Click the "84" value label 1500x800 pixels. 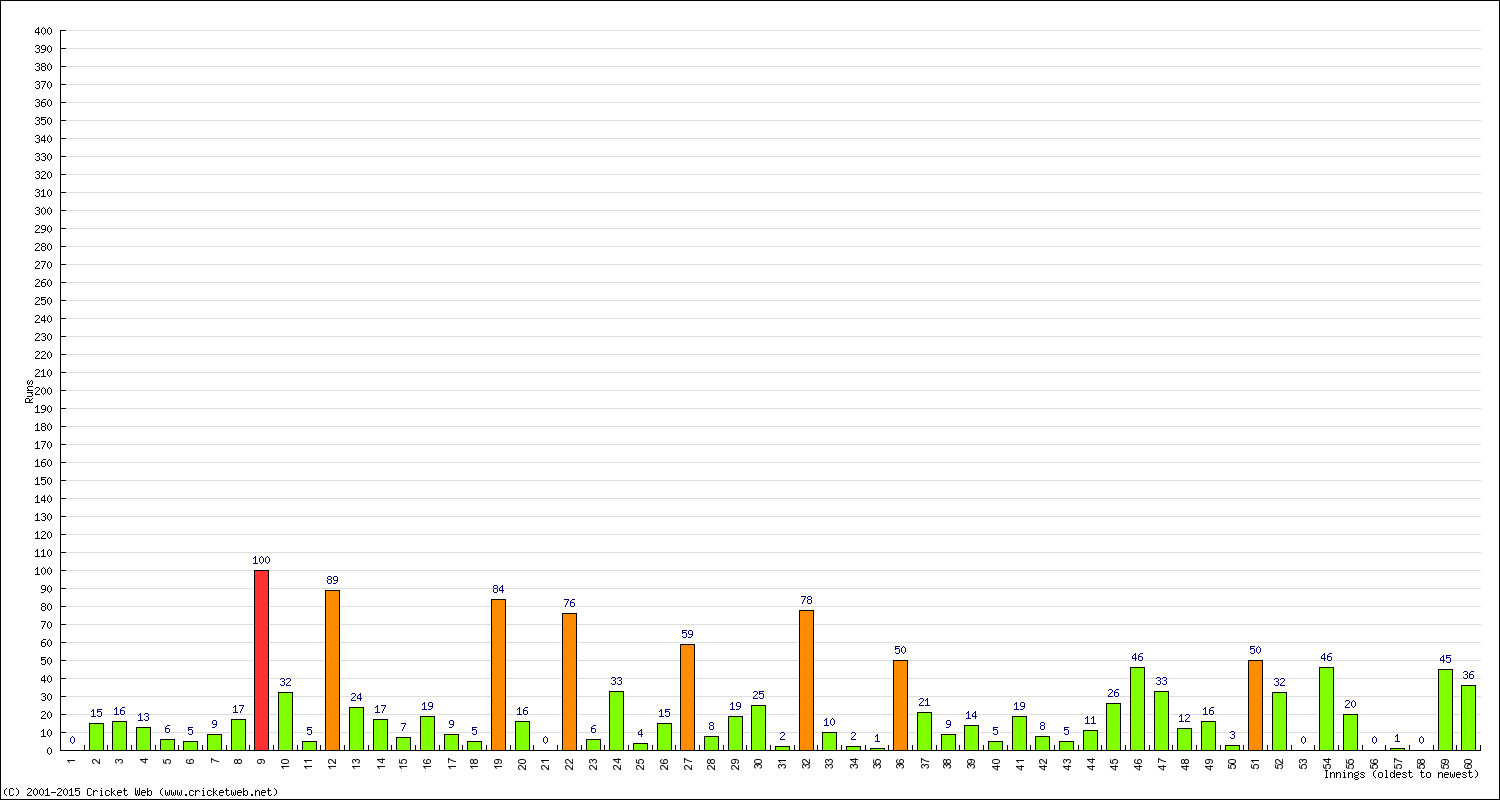(498, 589)
